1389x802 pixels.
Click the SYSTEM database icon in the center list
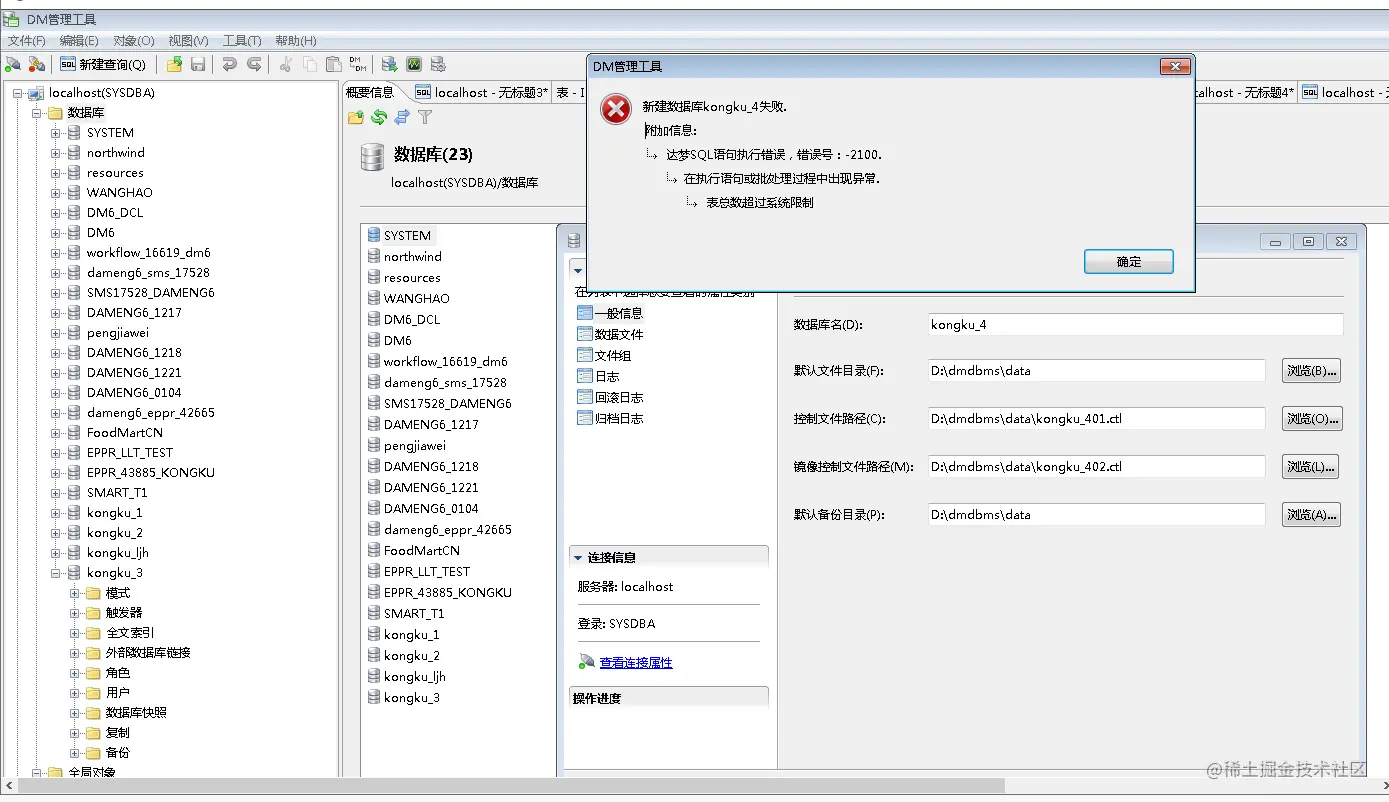(374, 235)
